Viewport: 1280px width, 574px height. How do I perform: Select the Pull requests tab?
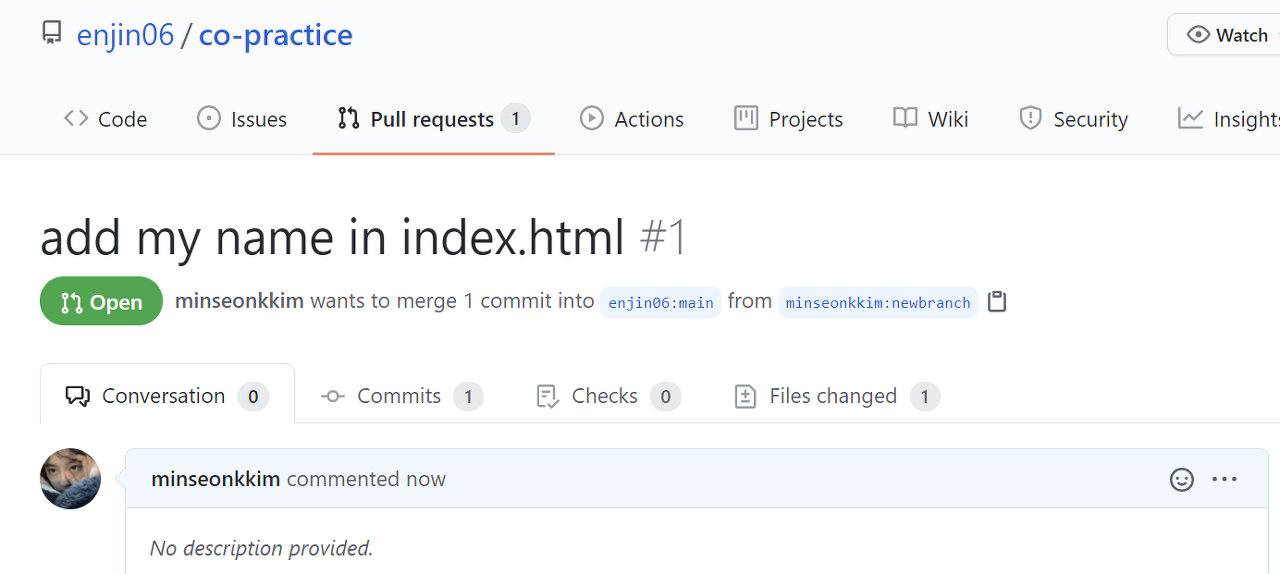click(433, 119)
